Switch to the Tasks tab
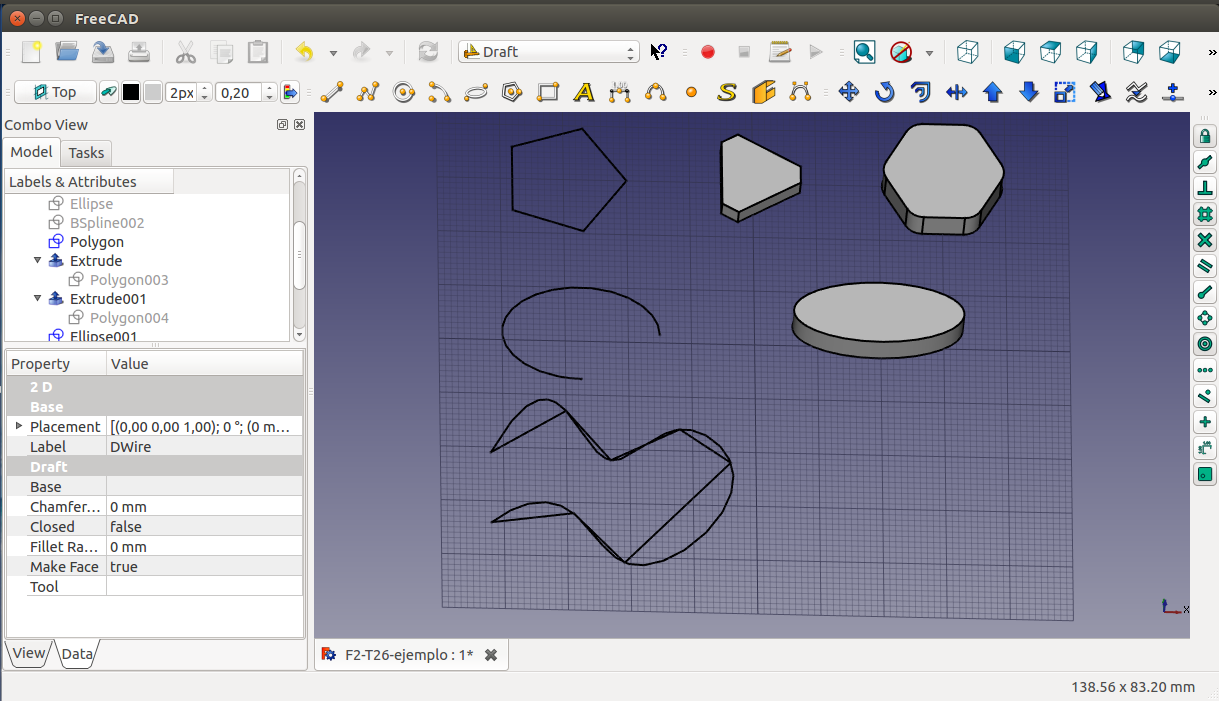Image resolution: width=1219 pixels, height=701 pixels. click(86, 153)
